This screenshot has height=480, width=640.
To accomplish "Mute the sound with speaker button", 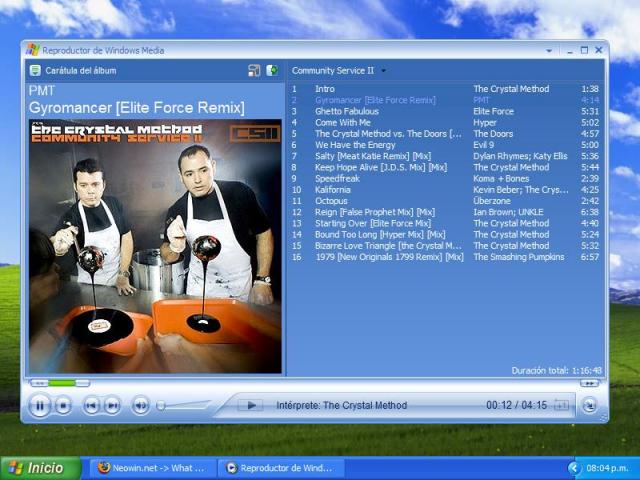I will coord(140,405).
